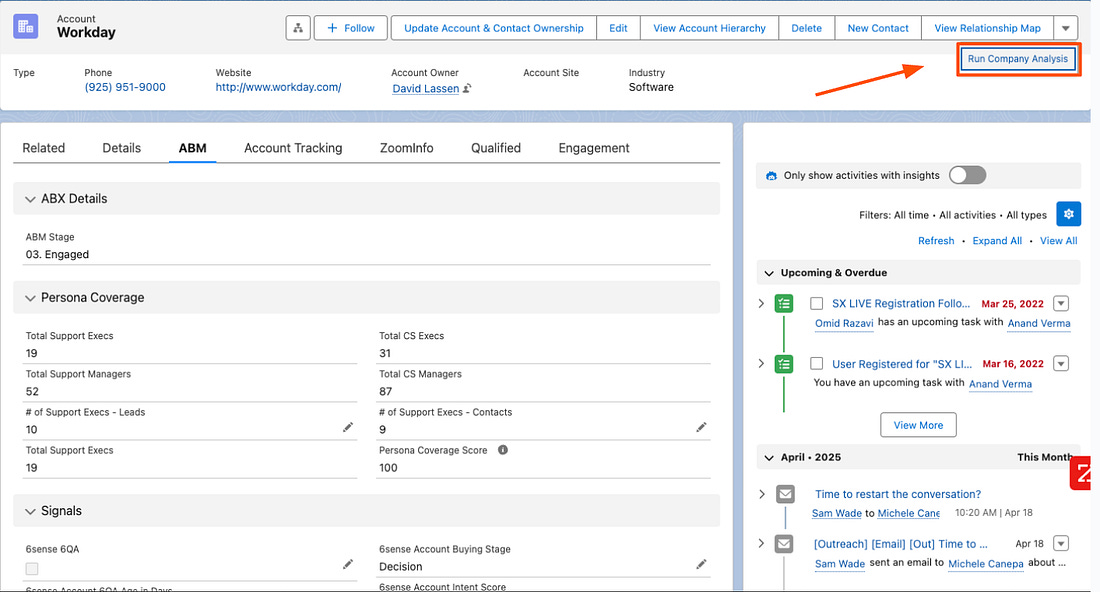Open the Qualified tab

pos(496,148)
